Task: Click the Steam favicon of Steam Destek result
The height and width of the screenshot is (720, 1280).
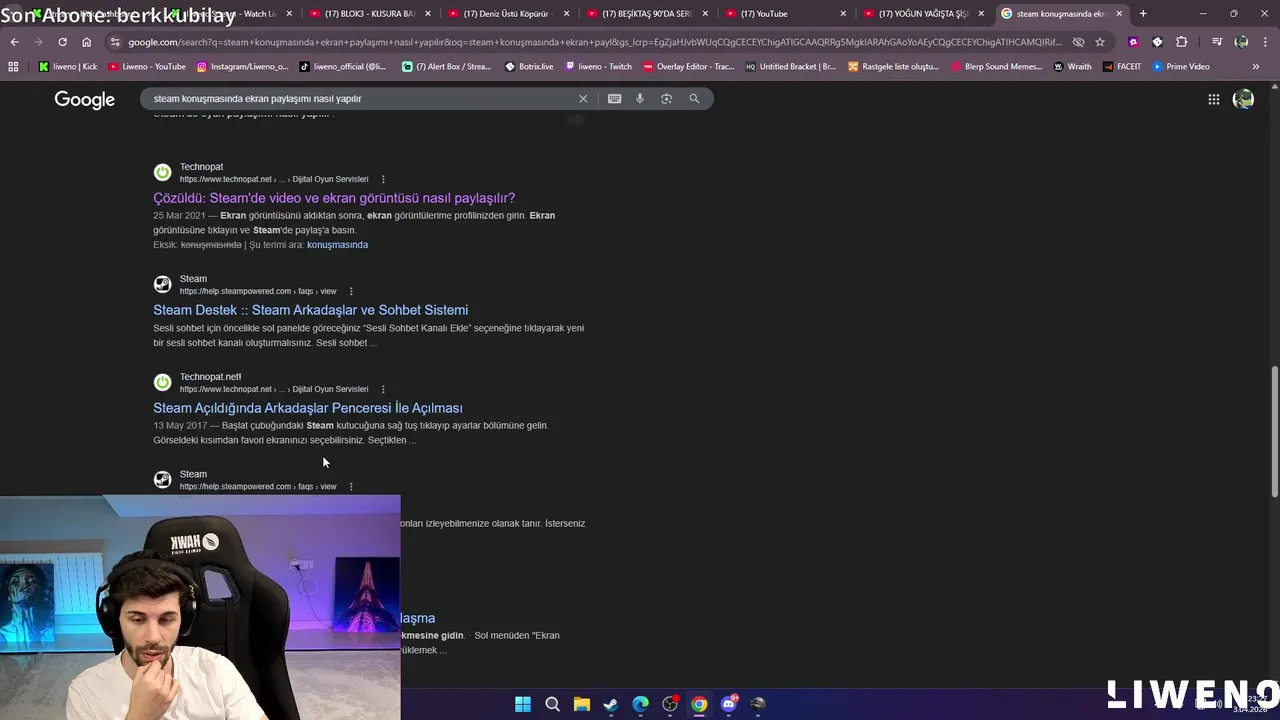Action: point(162,284)
